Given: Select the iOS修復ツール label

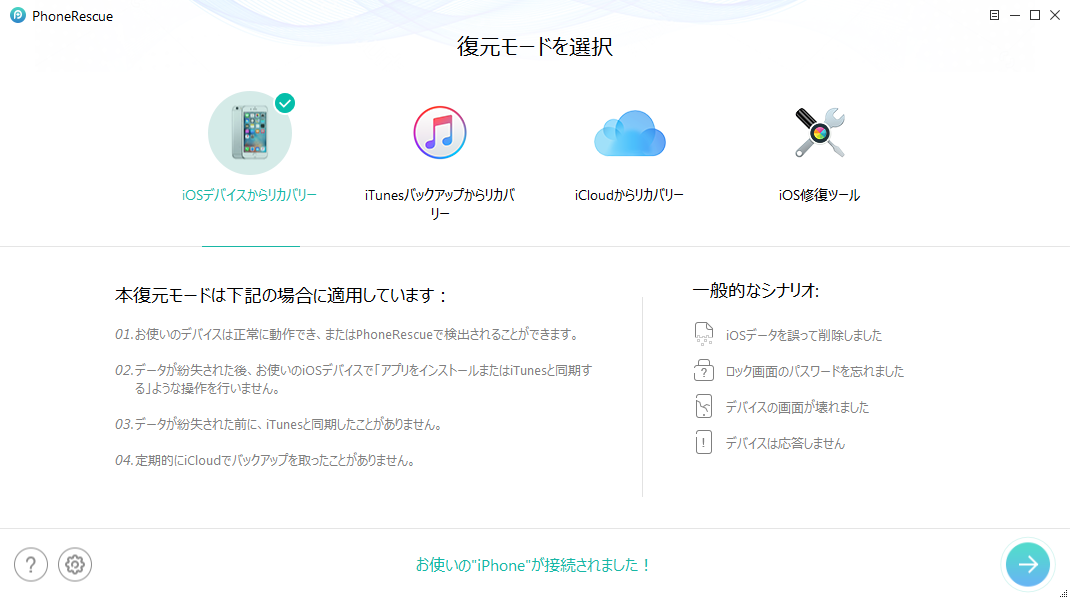Looking at the screenshot, I should tap(820, 195).
